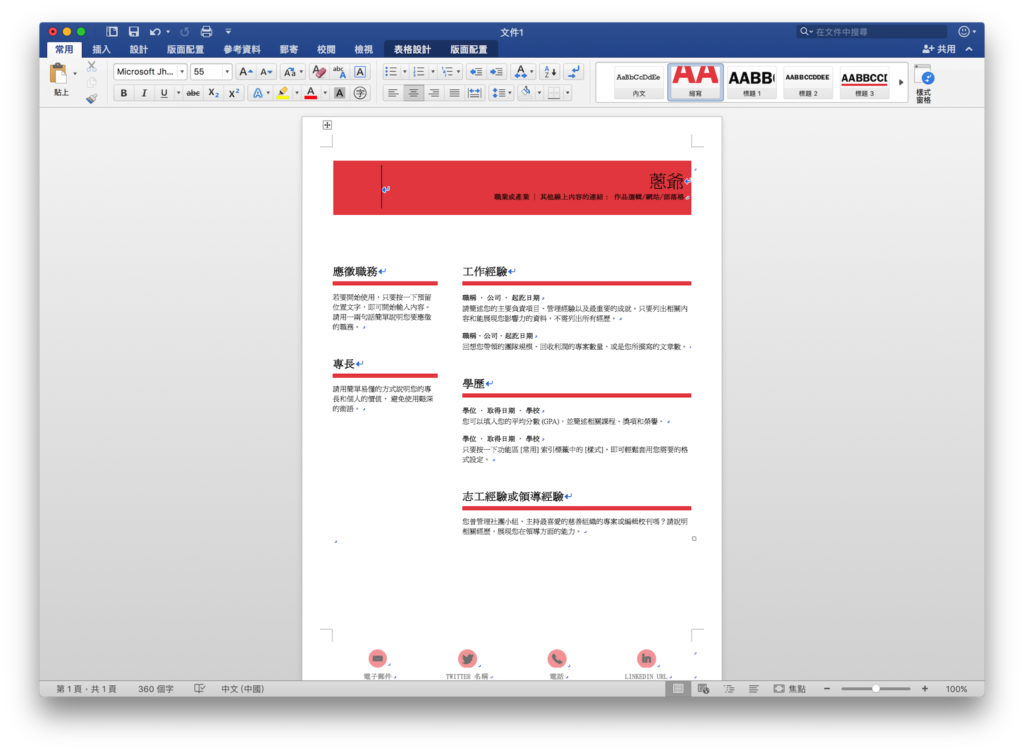This screenshot has height=753, width=1024.
Task: Open the font name dropdown Microsoft Jh...
Action: 182,72
